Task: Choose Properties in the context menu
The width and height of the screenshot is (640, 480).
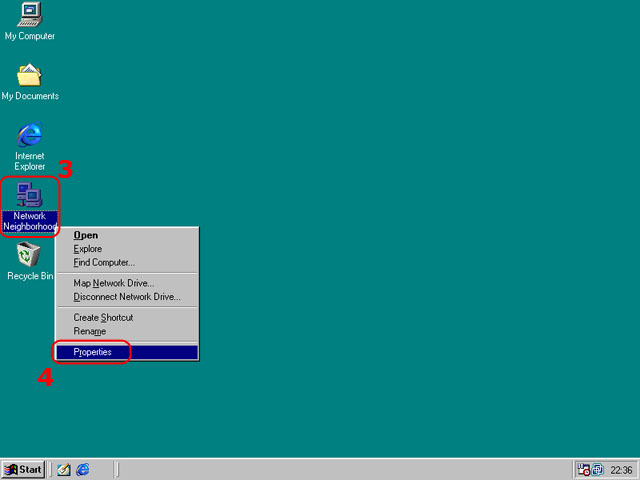Action: (127, 352)
